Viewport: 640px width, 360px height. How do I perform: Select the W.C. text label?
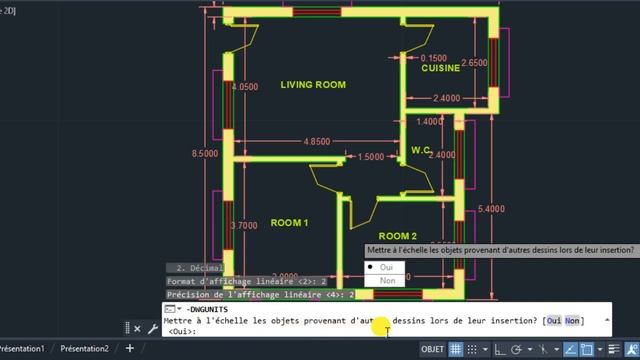point(420,150)
